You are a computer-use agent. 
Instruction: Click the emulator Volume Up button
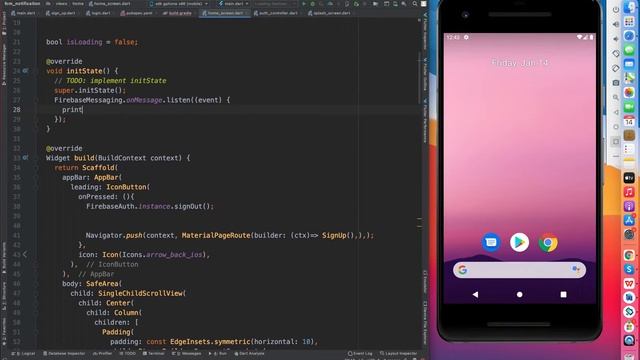coord(616,24)
